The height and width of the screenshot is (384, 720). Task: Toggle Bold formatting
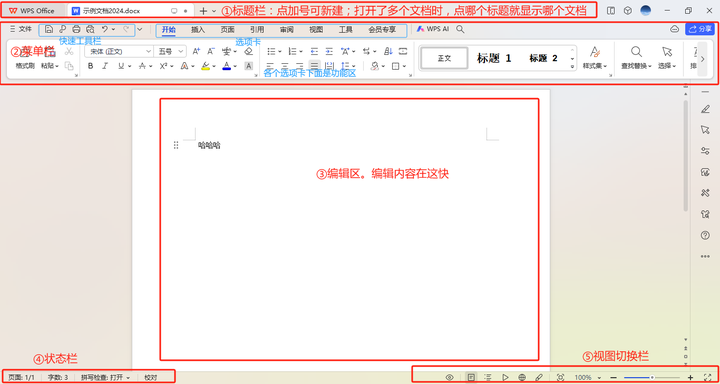[90, 66]
